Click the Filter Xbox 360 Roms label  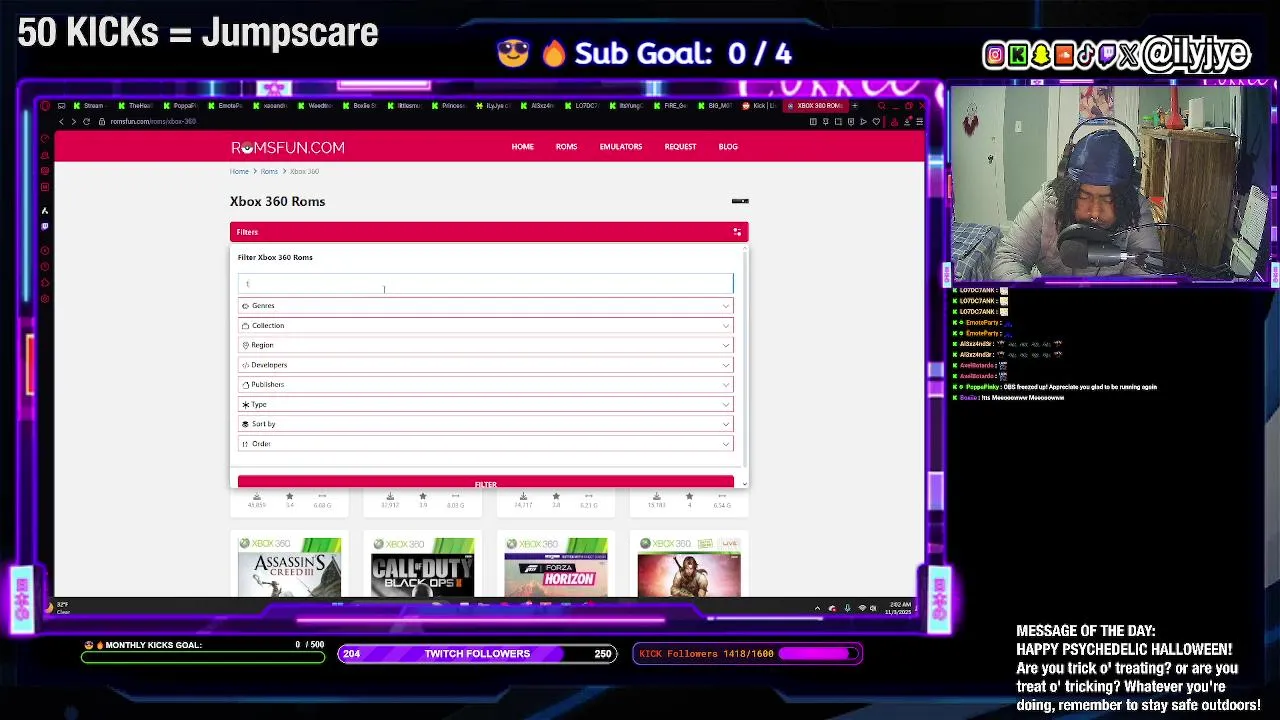tap(275, 258)
